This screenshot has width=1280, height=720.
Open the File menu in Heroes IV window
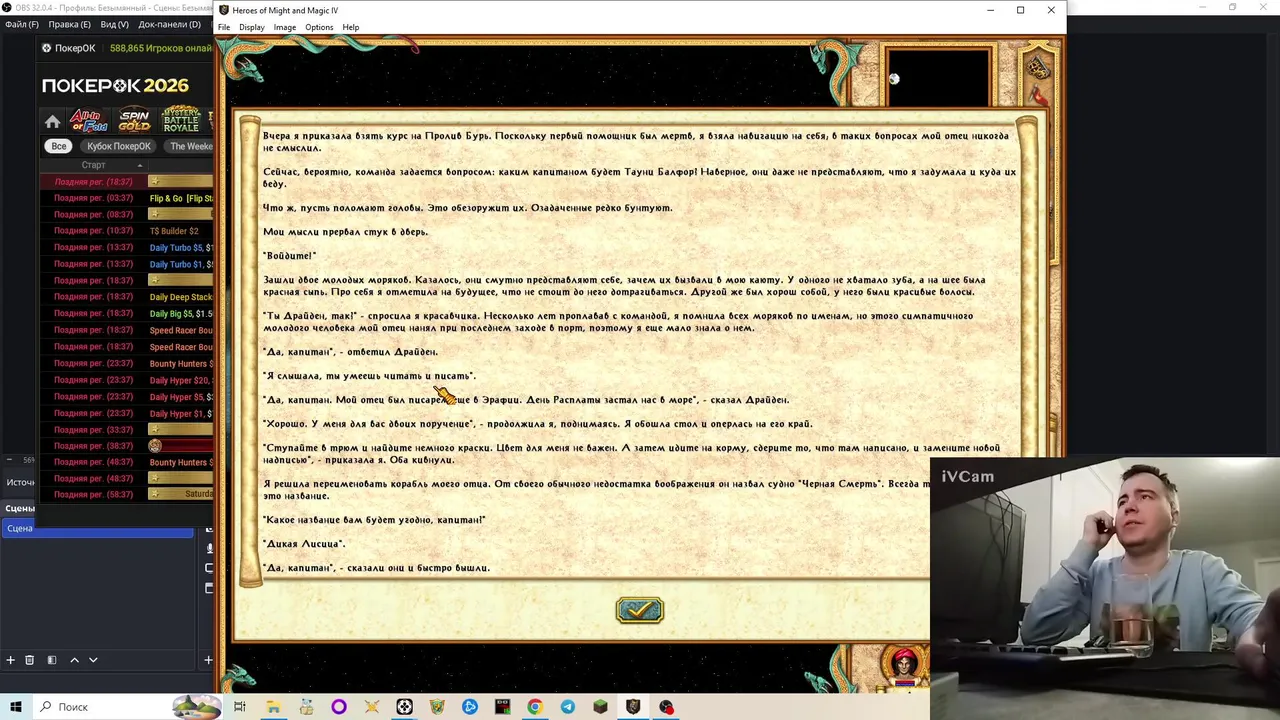[224, 27]
